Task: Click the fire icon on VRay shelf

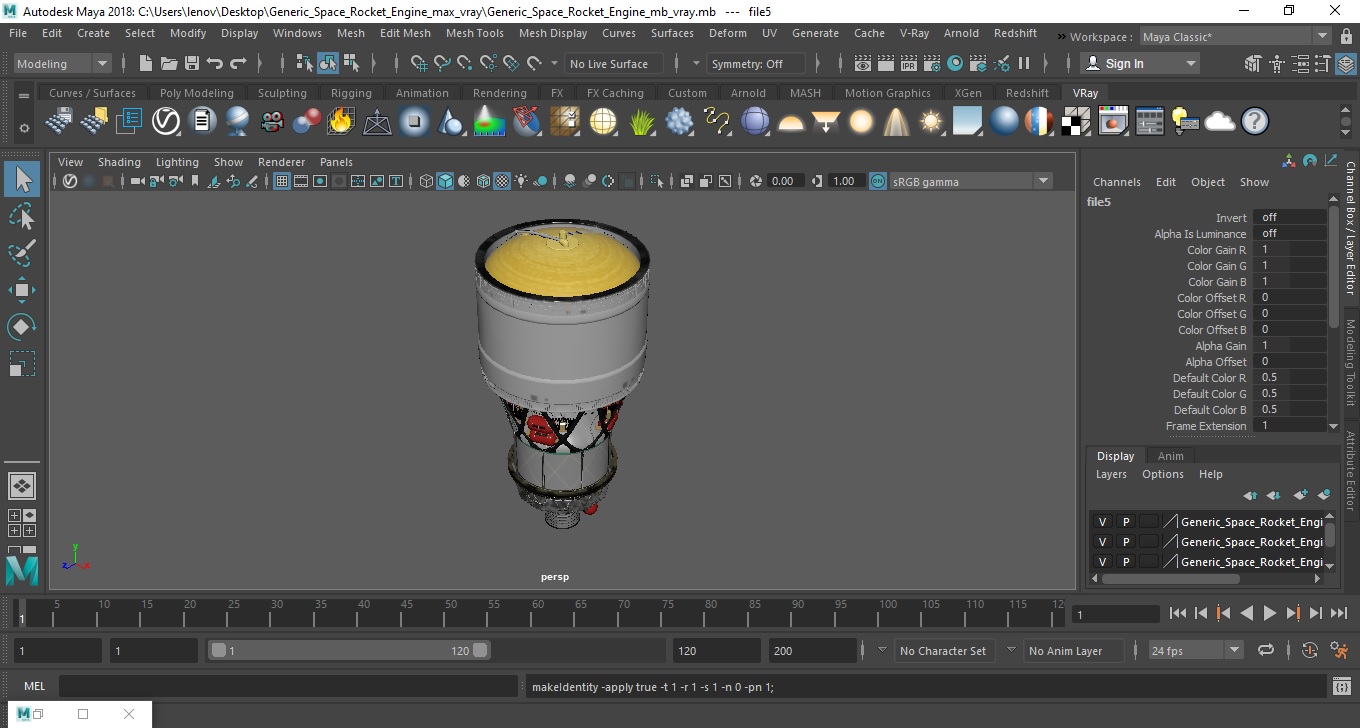Action: [x=340, y=122]
